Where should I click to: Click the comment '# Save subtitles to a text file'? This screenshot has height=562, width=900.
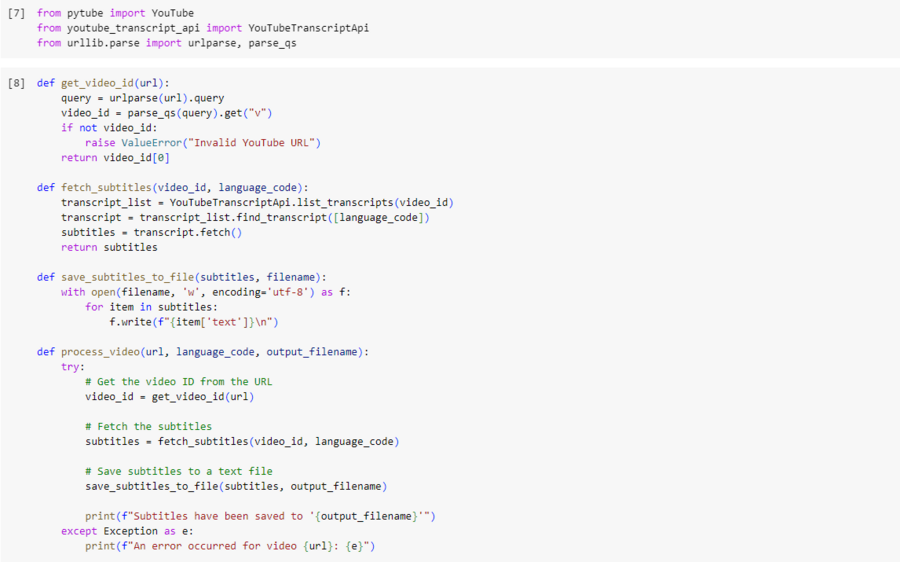(x=179, y=471)
